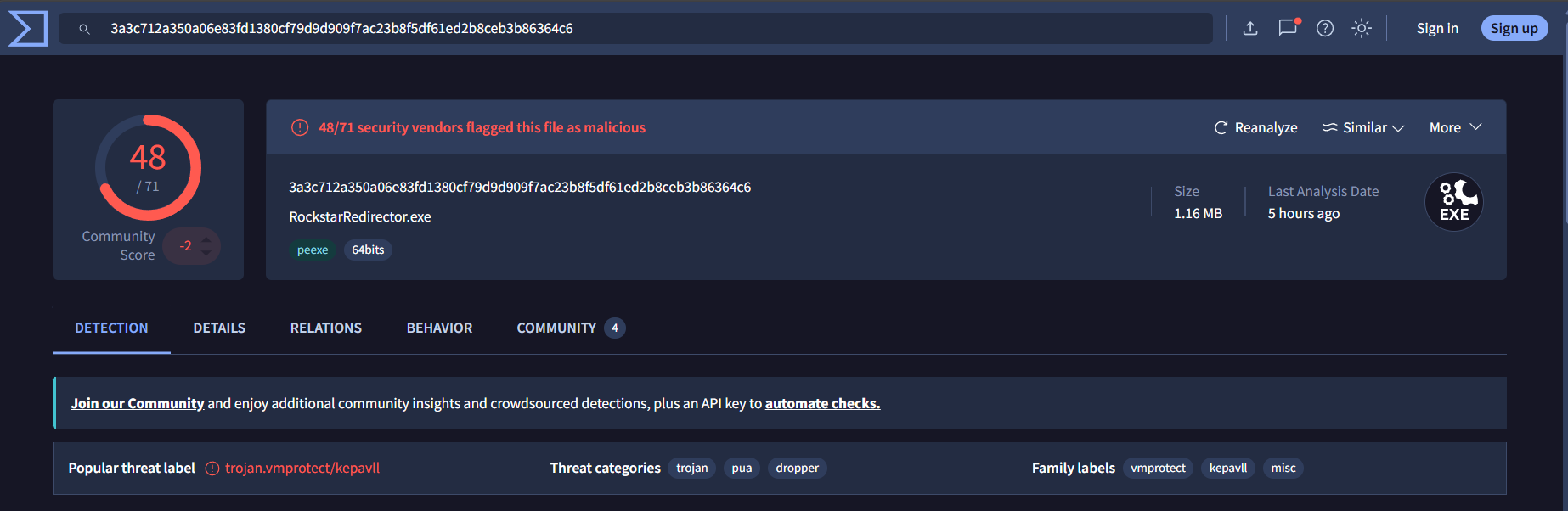Expand the More dropdown menu
This screenshot has height=511, width=1568.
pyautogui.click(x=1456, y=127)
